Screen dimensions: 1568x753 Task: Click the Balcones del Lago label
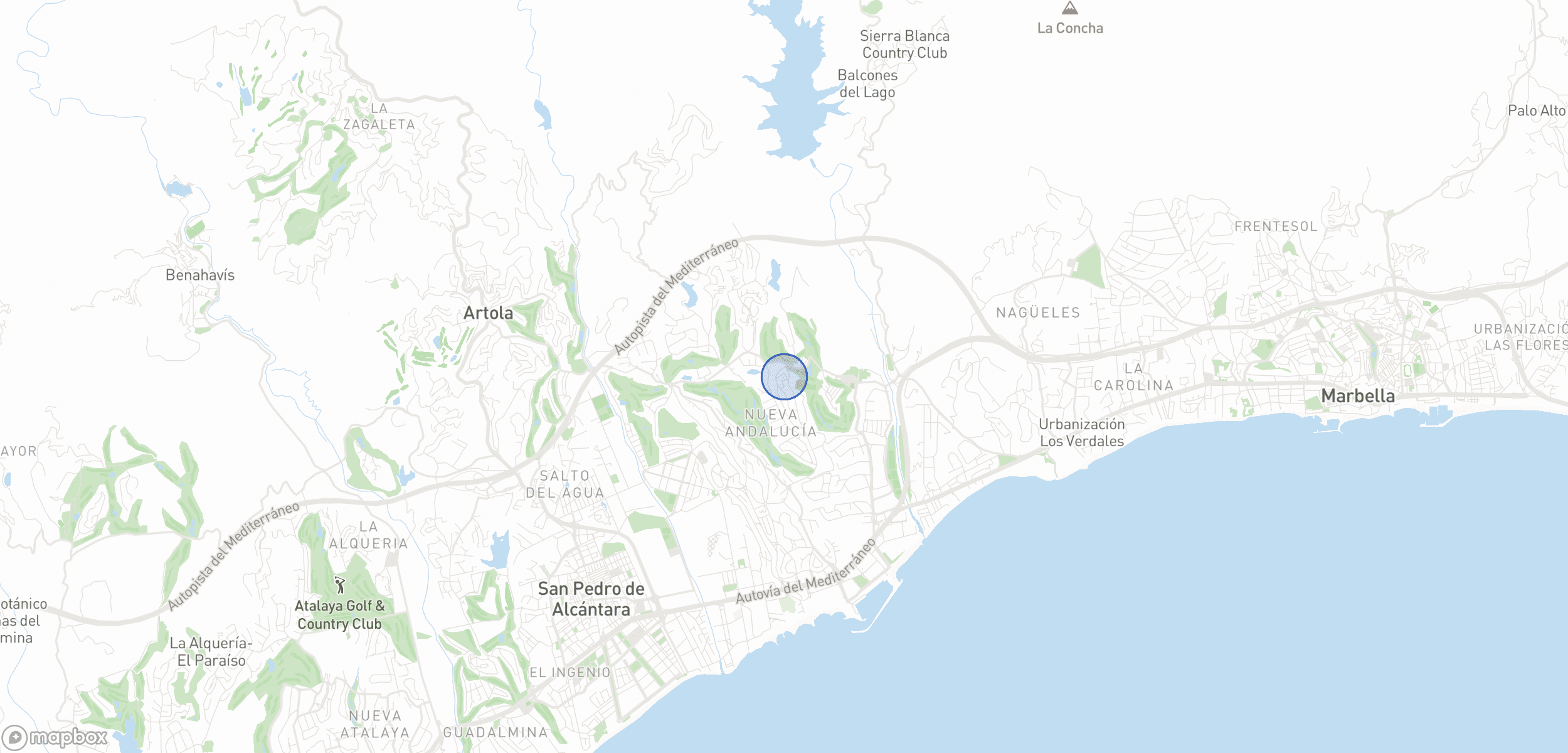[x=867, y=83]
